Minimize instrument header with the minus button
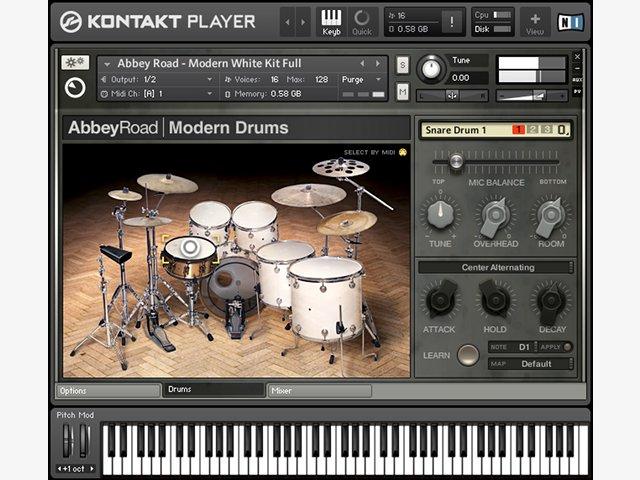Viewport: 640px width, 480px height. 577,68
